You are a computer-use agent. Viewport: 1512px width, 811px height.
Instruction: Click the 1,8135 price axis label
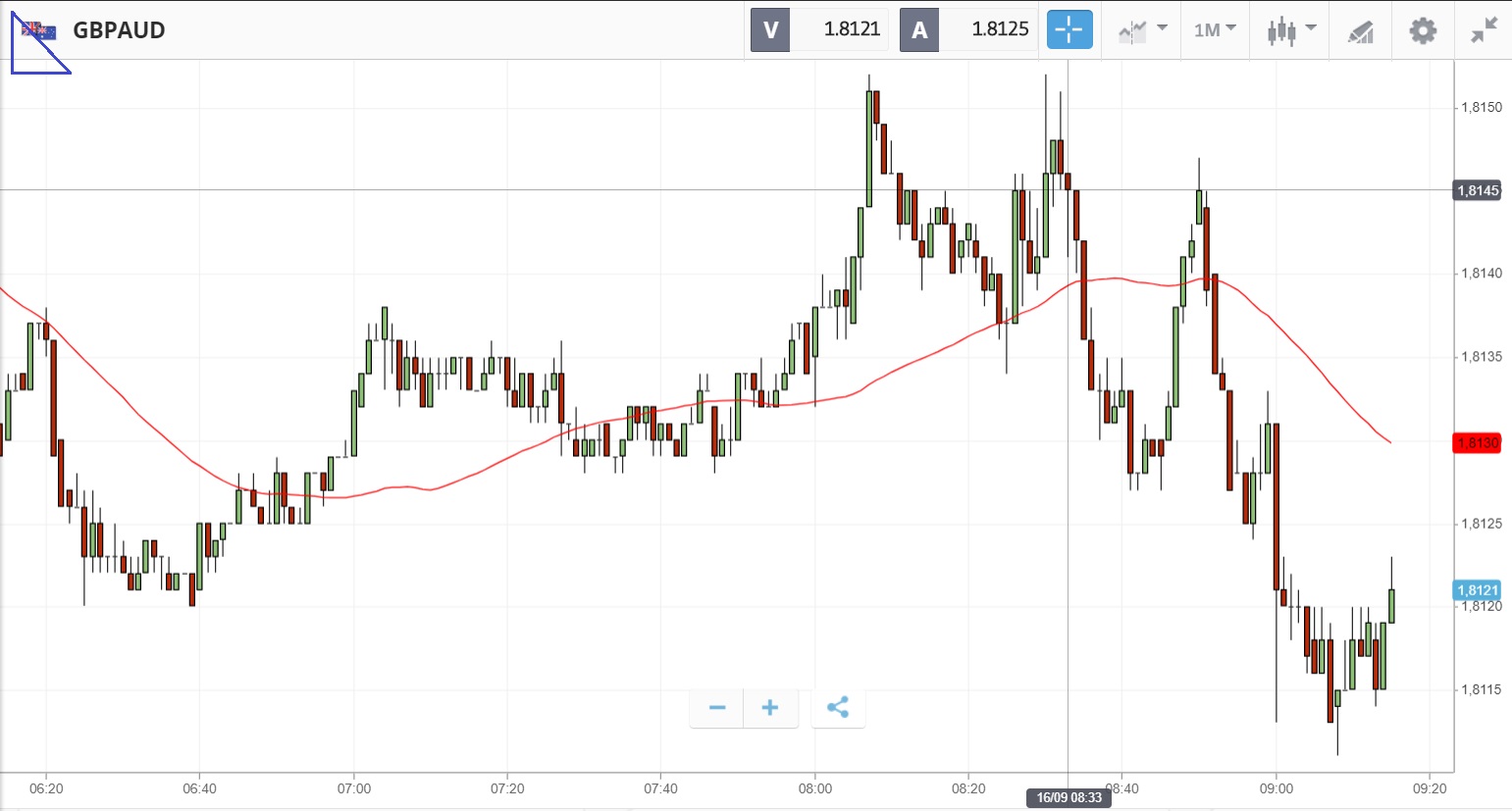(x=1482, y=357)
